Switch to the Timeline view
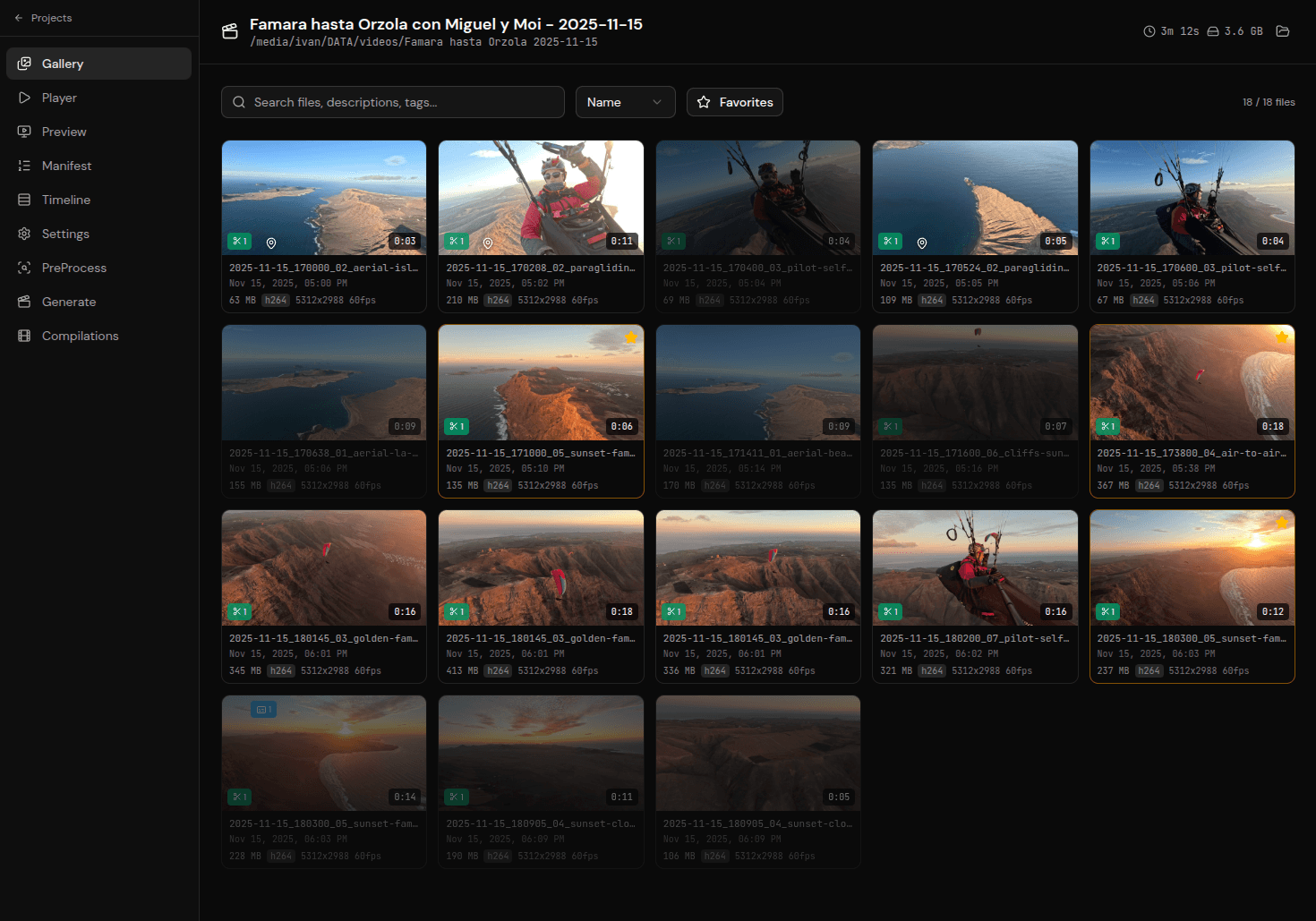Viewport: 1316px width, 921px height. click(x=64, y=200)
